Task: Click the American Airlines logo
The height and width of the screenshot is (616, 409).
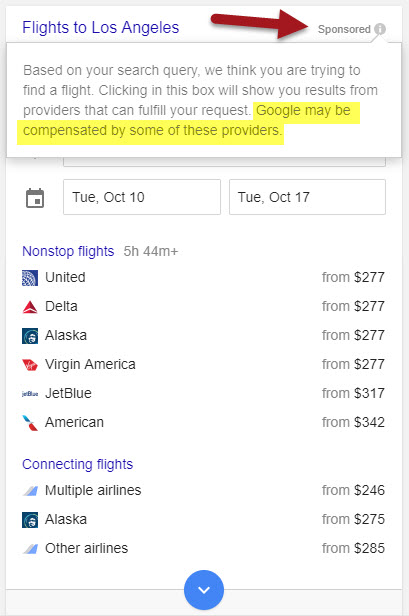Action: (30, 423)
